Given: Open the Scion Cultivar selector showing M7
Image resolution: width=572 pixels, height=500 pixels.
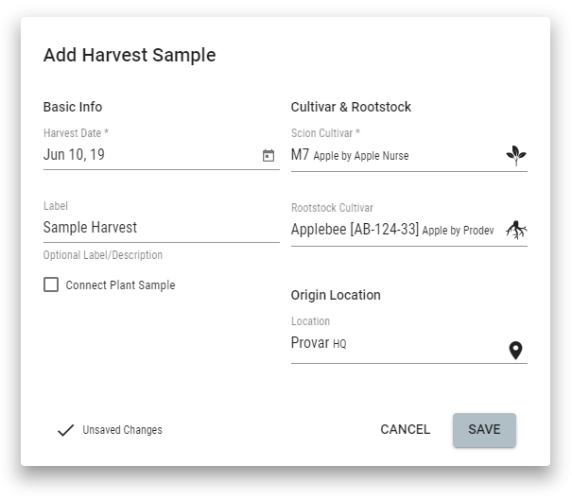Looking at the screenshot, I should click(x=409, y=155).
